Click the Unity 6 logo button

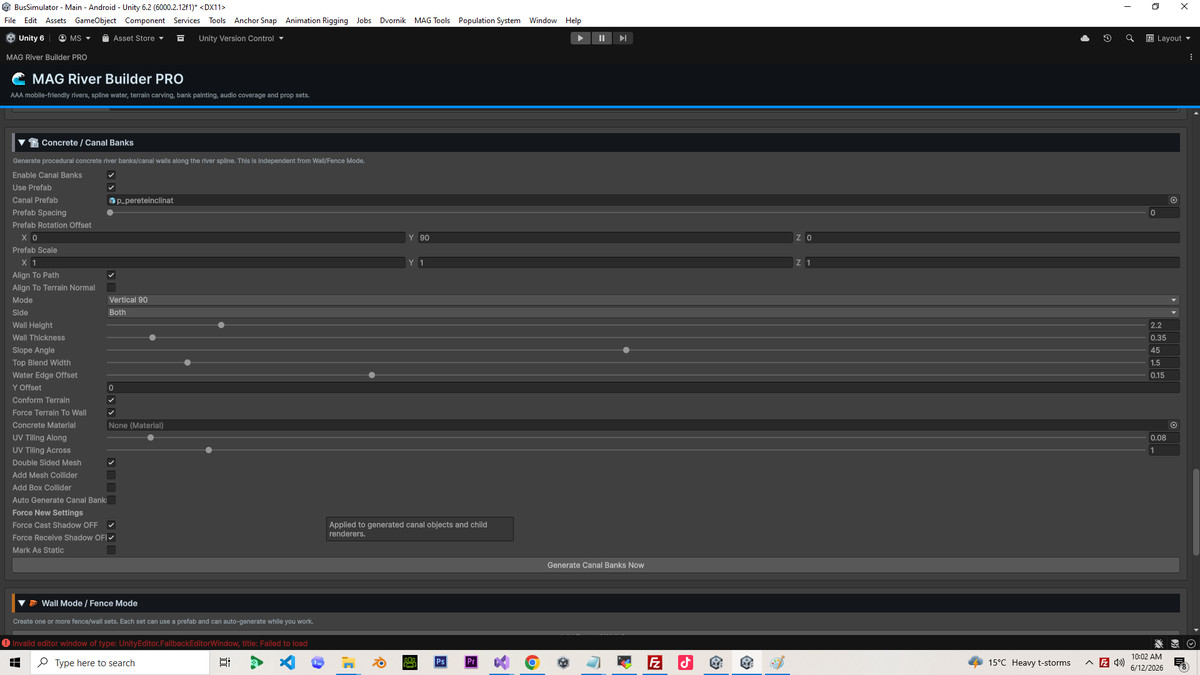25,38
